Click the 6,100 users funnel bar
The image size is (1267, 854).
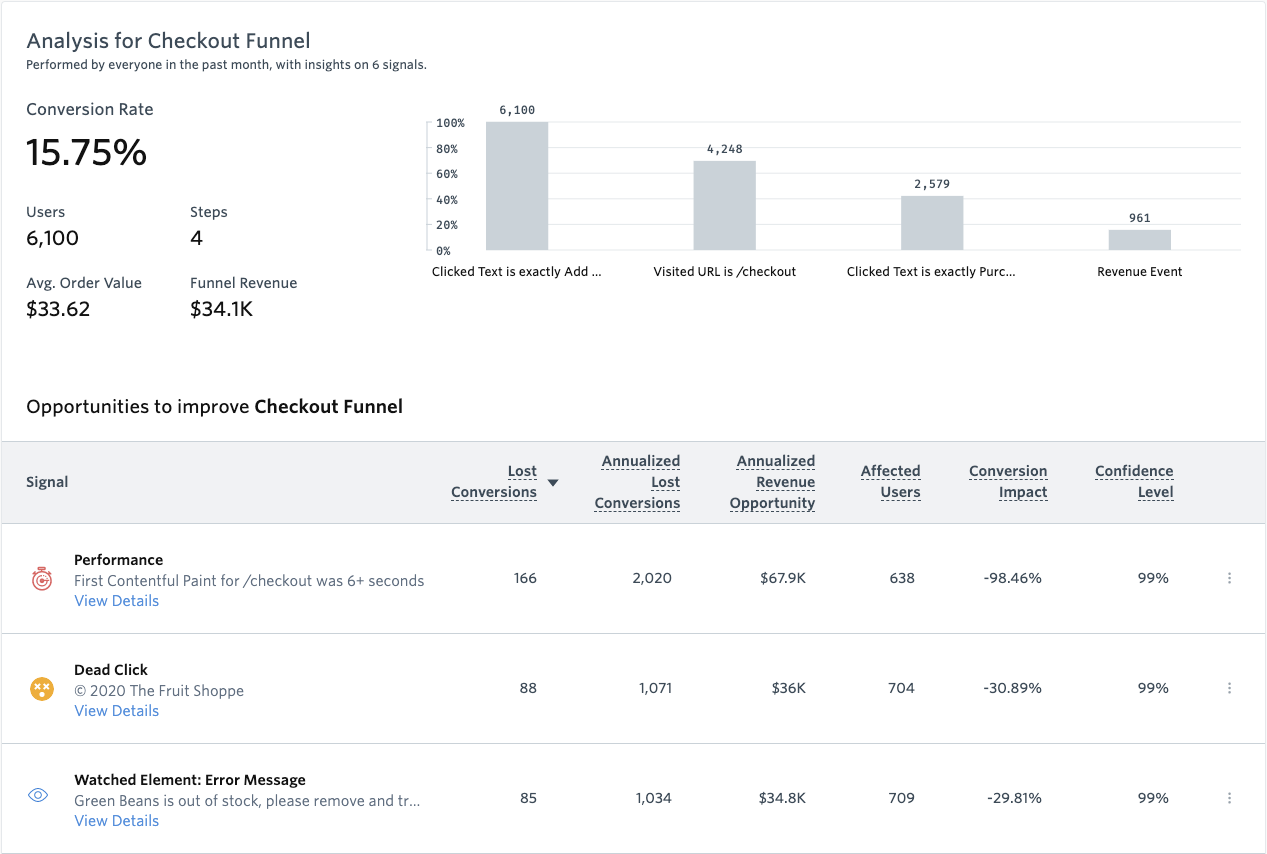pyautogui.click(x=517, y=186)
